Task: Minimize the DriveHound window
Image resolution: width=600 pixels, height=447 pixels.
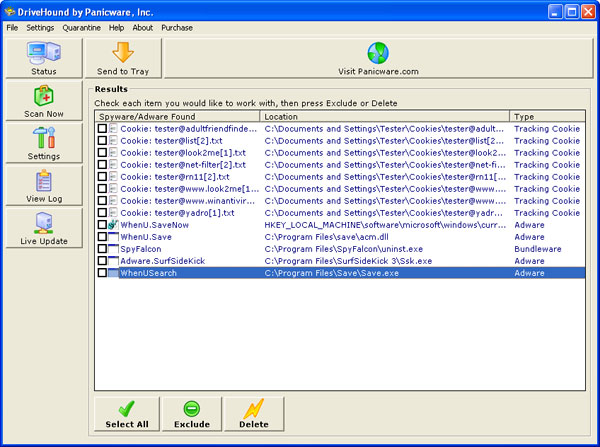Action: (x=555, y=12)
